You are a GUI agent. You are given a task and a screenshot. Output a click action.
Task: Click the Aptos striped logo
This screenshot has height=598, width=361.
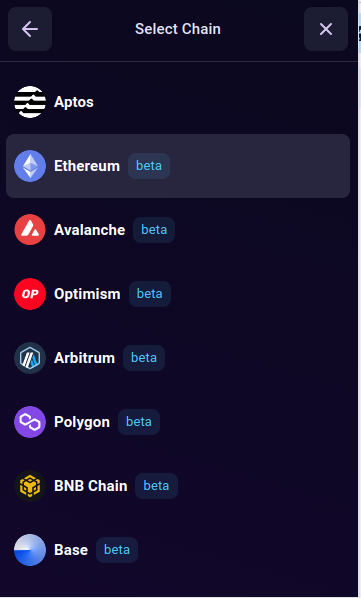tap(30, 102)
